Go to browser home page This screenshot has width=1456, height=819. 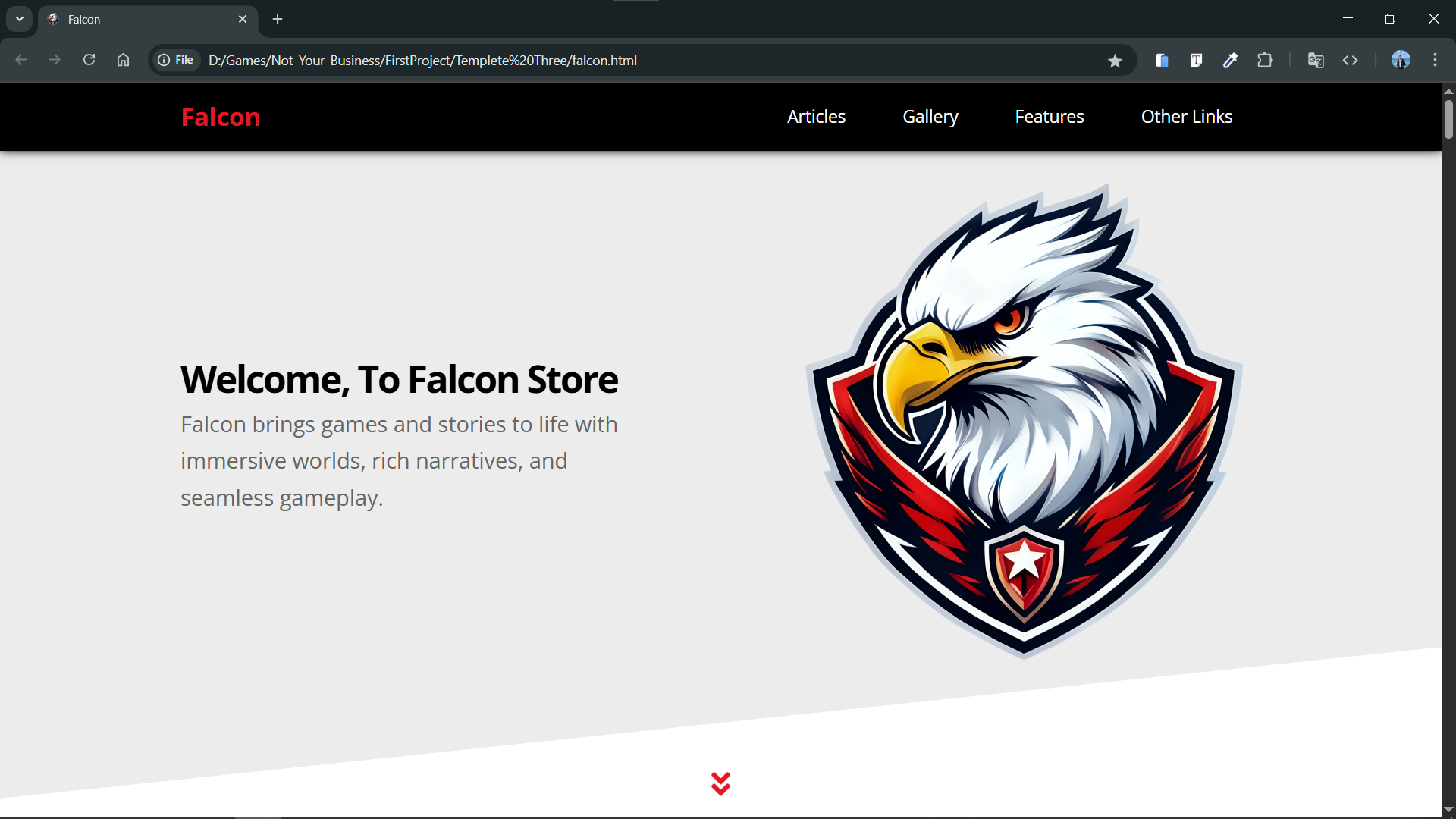123,60
